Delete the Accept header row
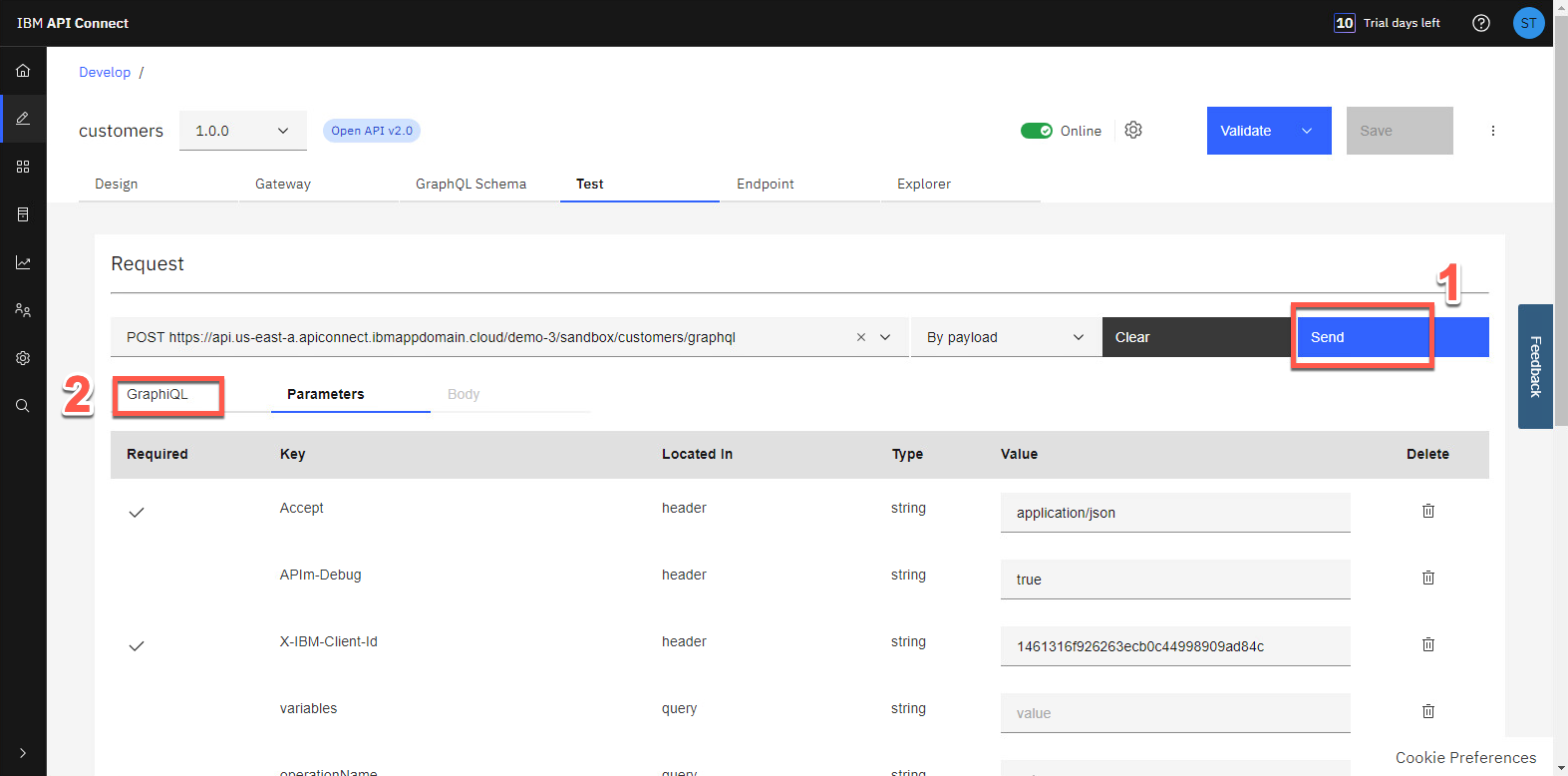The height and width of the screenshot is (776, 1568). point(1427,511)
